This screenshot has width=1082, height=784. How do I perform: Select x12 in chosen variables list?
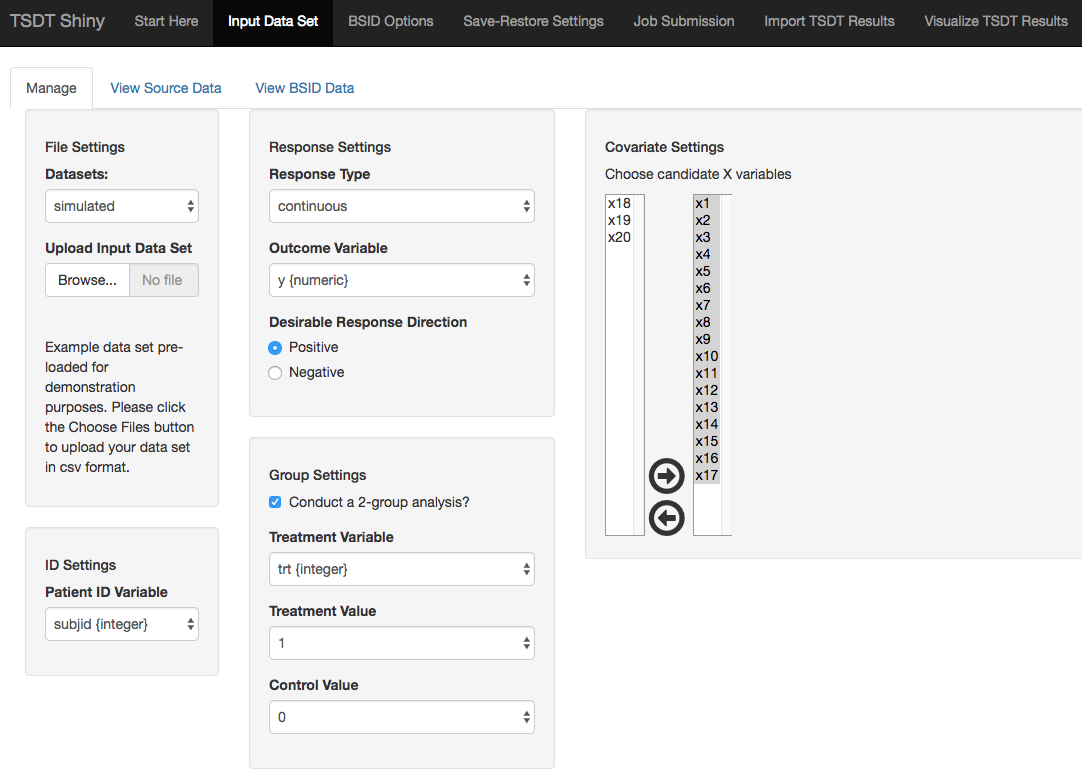pos(707,391)
